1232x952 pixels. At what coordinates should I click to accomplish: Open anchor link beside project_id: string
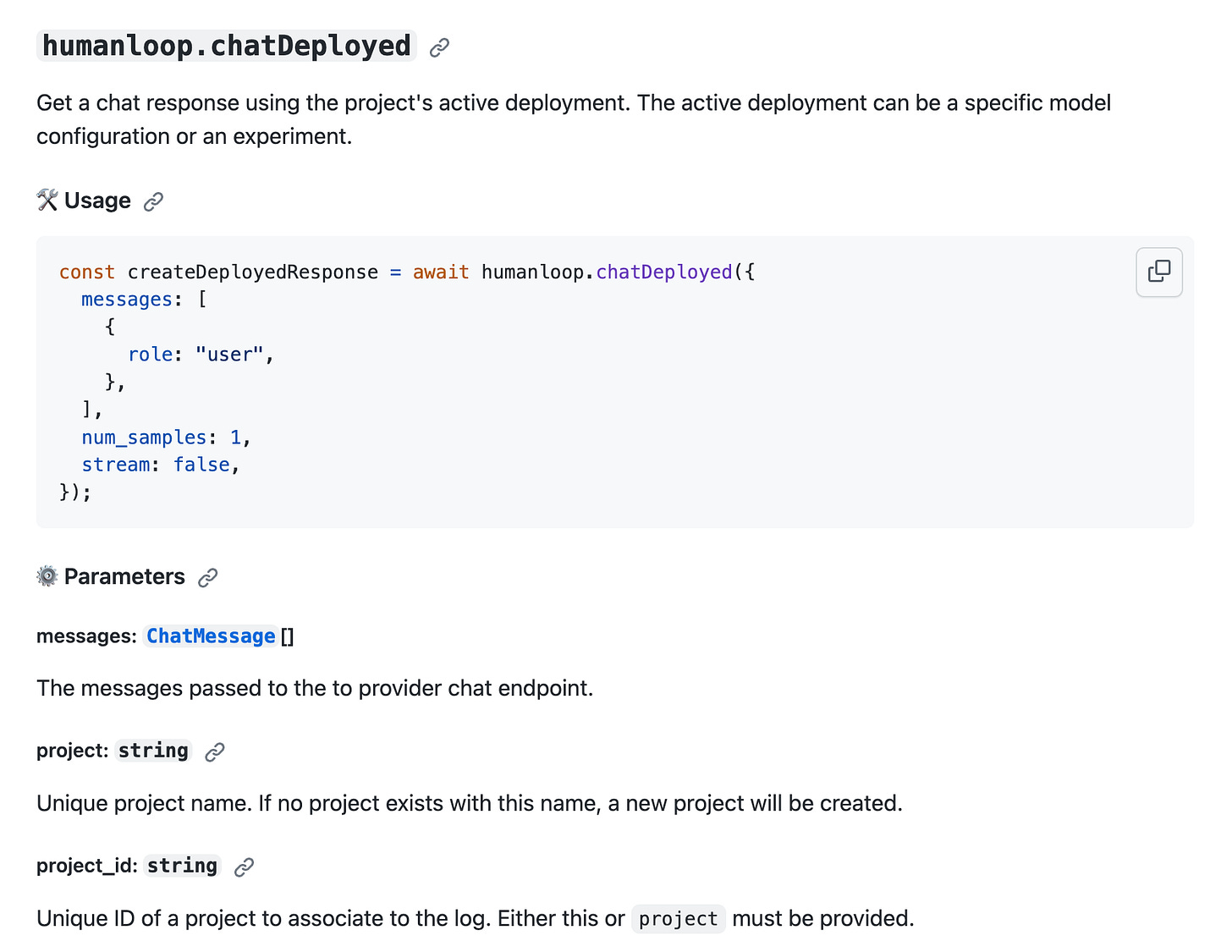[244, 867]
